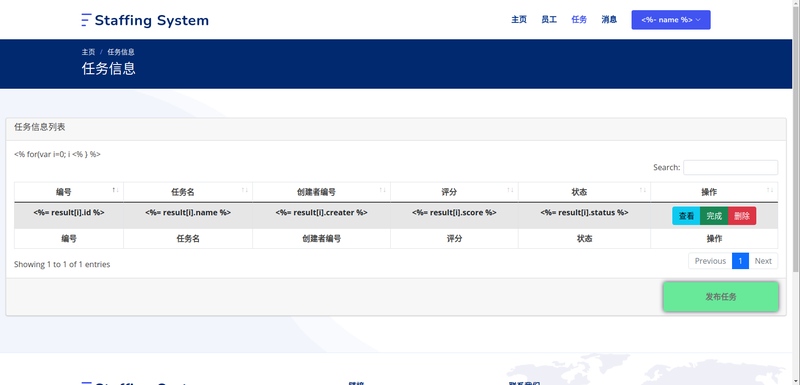
Task: Open the 任务 navigation item
Action: click(579, 20)
